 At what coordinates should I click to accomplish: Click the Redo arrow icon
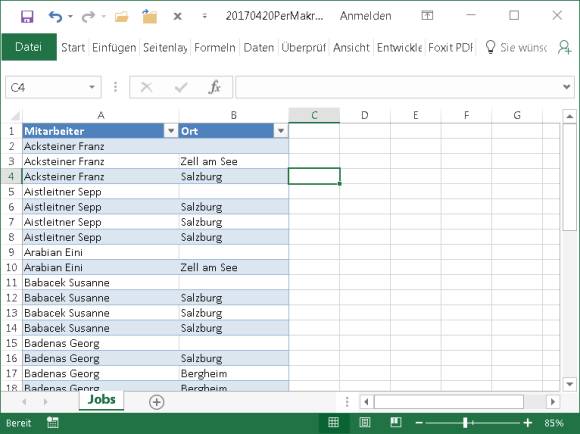click(x=88, y=16)
